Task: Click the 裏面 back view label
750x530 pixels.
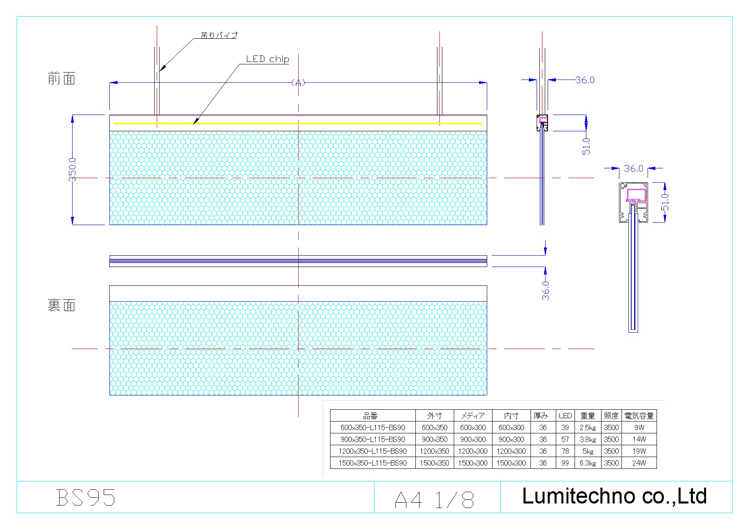Action: (x=61, y=305)
